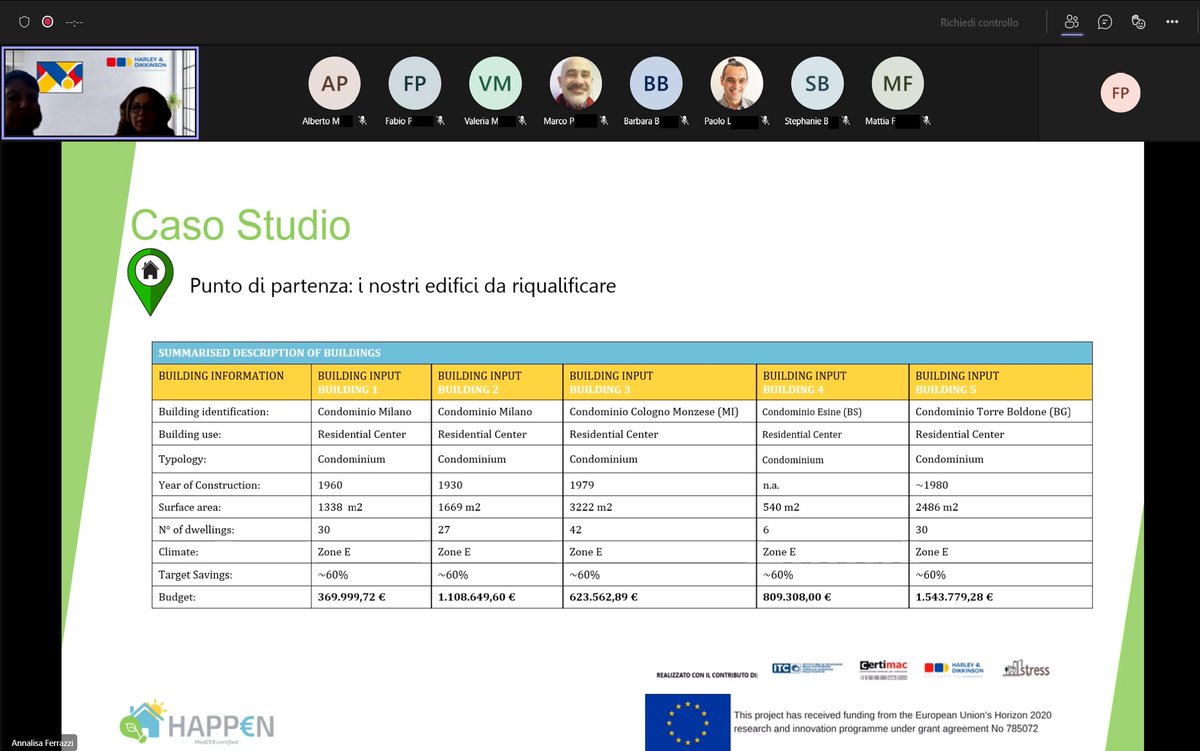Click Richiedi controllo button
This screenshot has width=1200, height=751.
[x=979, y=22]
